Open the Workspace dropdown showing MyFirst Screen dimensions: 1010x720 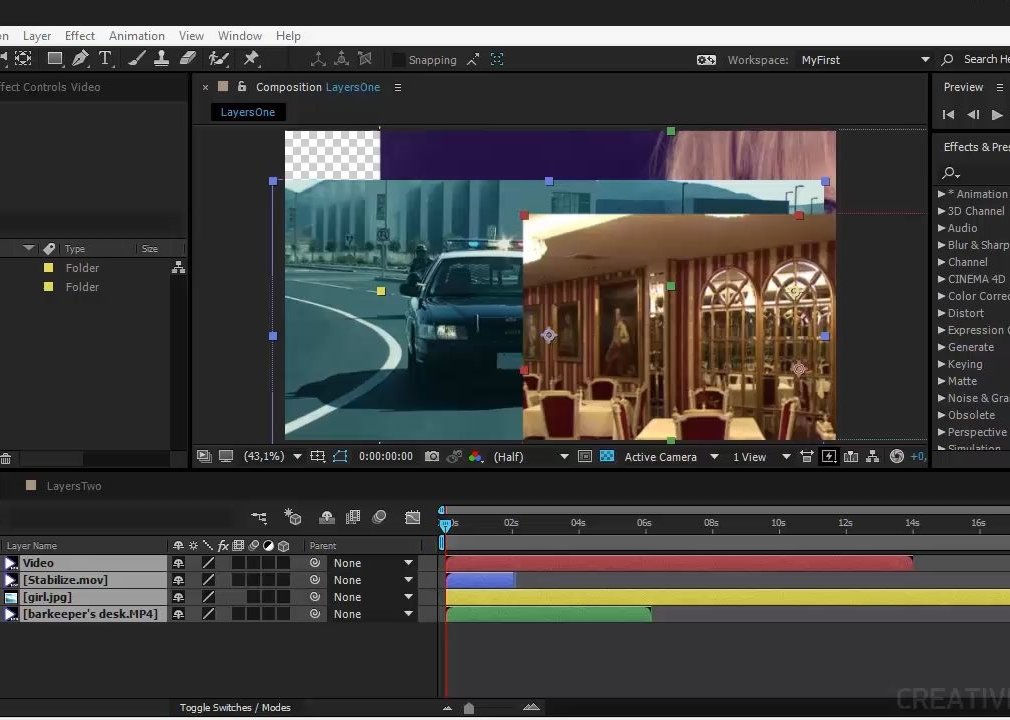pos(864,60)
